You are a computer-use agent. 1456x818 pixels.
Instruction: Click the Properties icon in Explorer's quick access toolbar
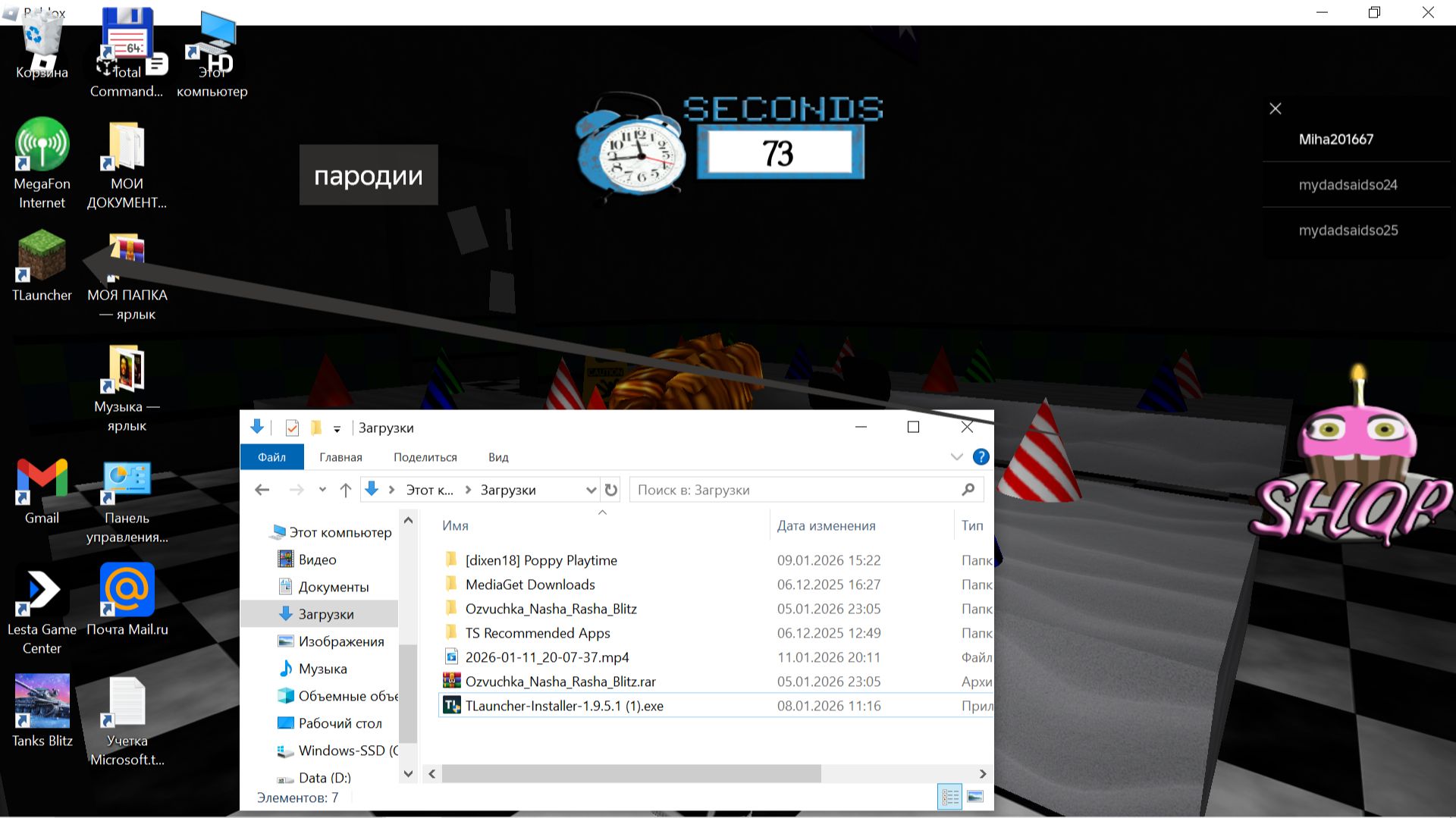[292, 428]
